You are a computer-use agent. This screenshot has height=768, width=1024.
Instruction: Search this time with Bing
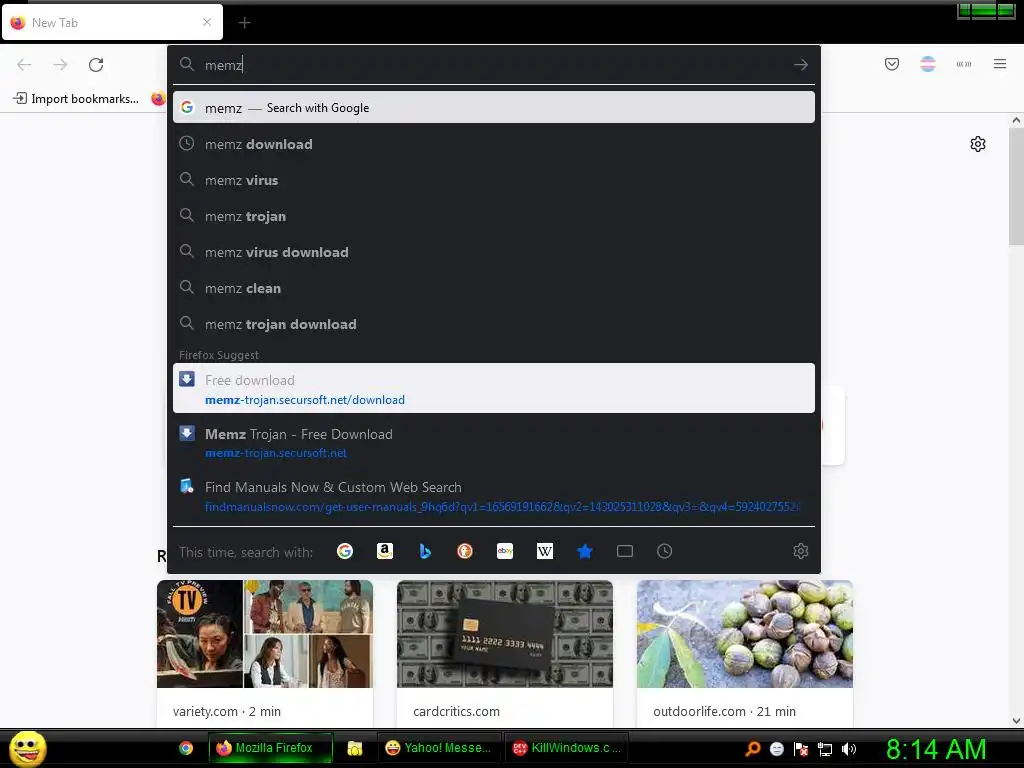tap(425, 551)
